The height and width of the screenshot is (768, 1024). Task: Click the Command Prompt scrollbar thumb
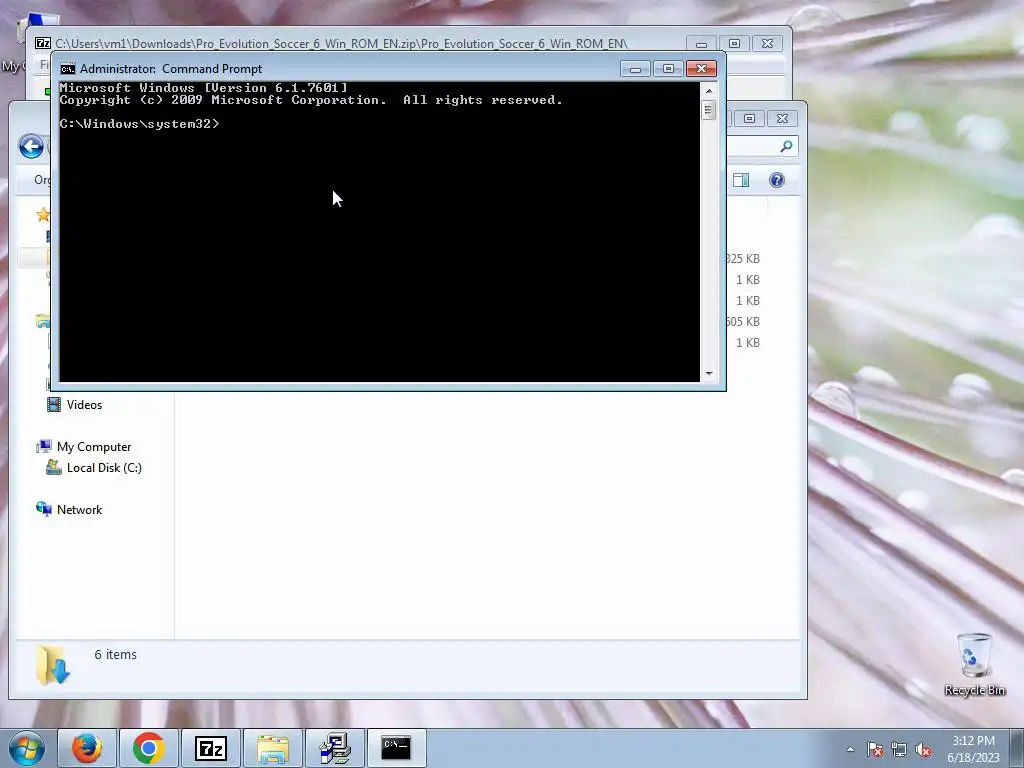tap(709, 110)
